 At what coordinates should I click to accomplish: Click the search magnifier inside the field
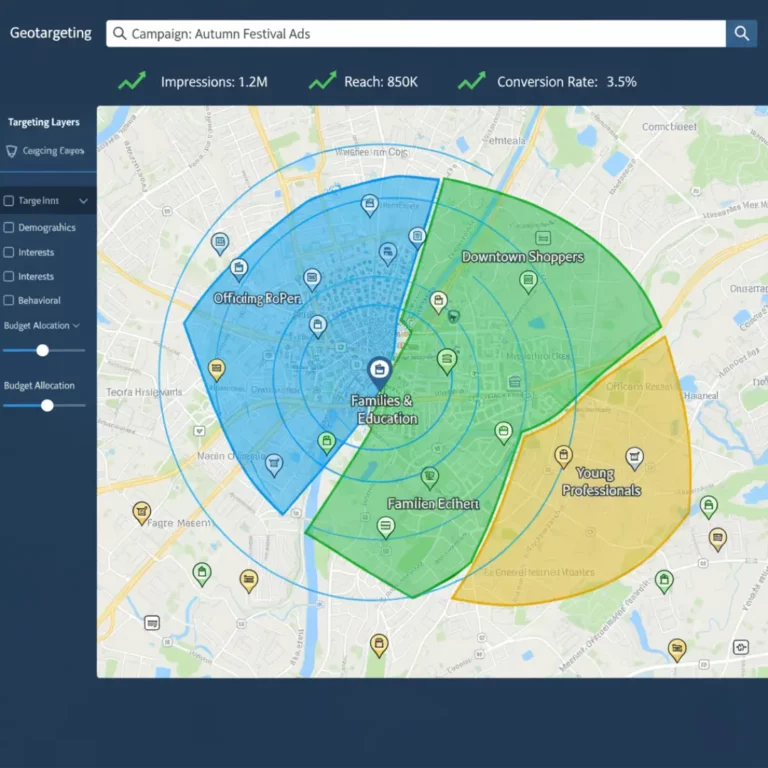click(120, 33)
